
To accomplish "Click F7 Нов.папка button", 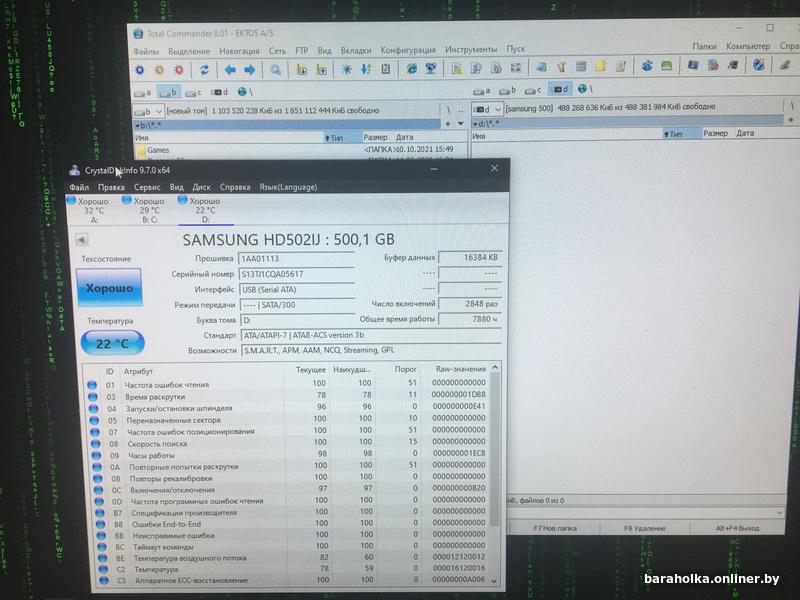I will tap(555, 528).
